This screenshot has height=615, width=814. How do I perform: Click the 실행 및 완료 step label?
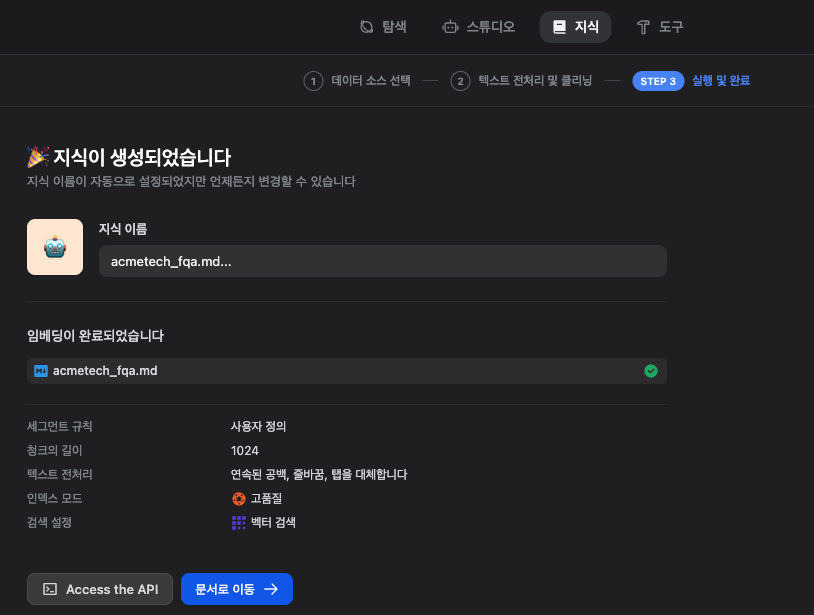tap(721, 81)
